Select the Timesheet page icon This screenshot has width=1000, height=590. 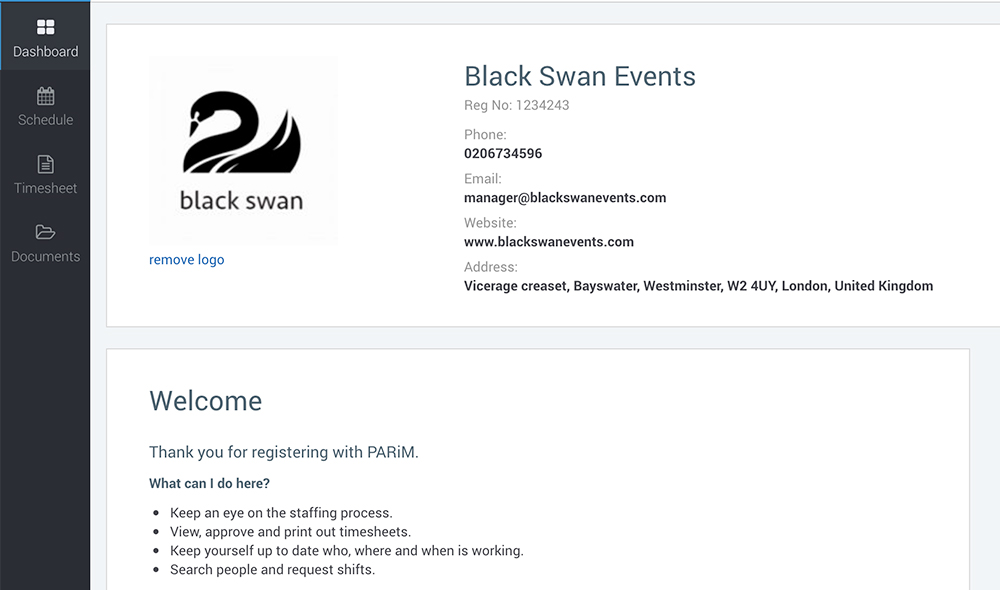45,164
